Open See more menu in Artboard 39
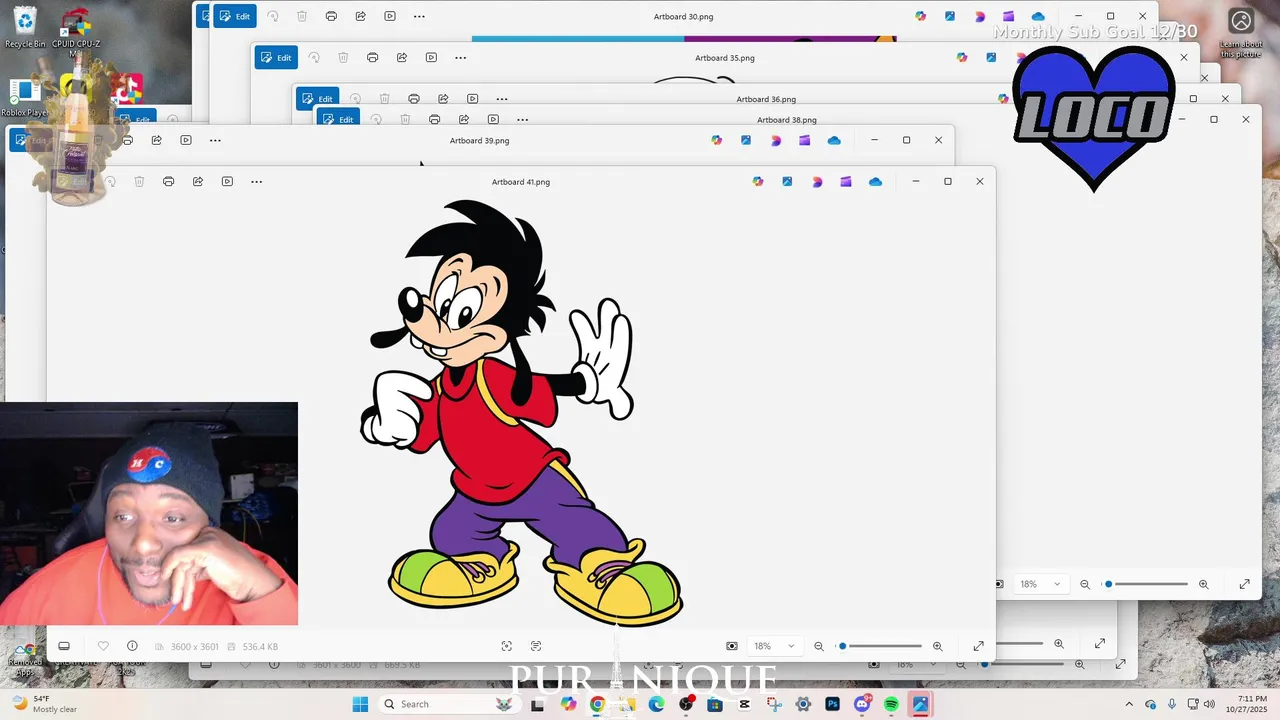The width and height of the screenshot is (1280, 720). [215, 140]
